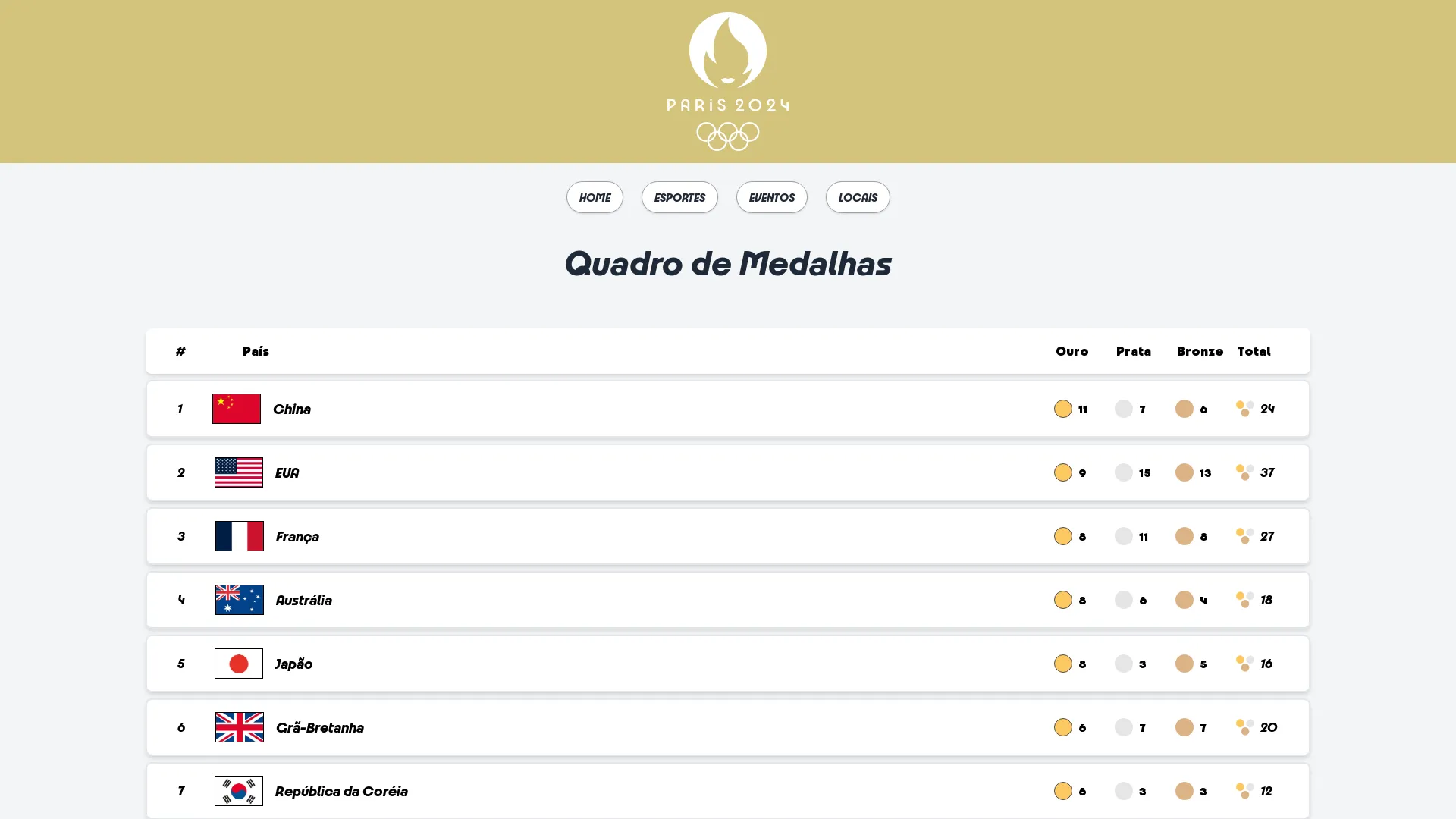Go to the ESPORTES page

pos(679,197)
